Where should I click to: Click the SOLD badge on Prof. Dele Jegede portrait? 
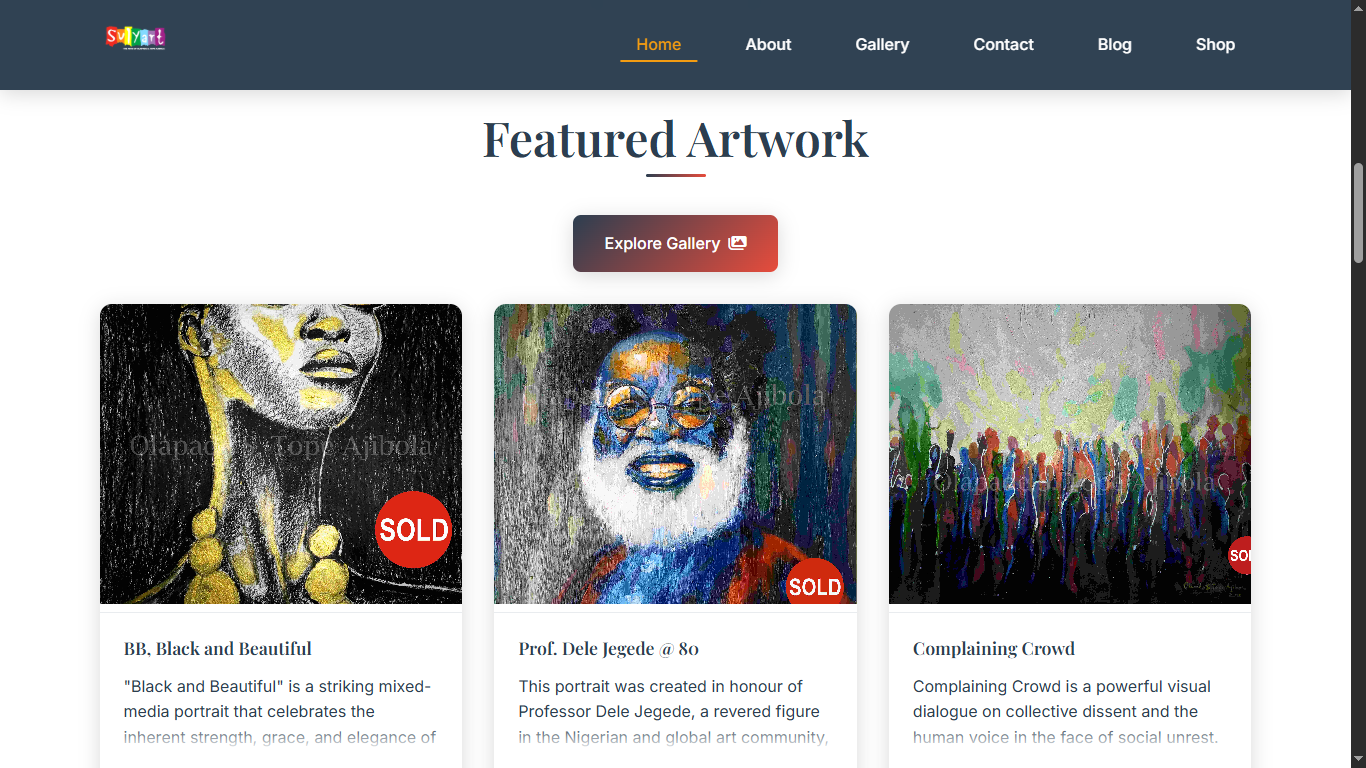[815, 582]
